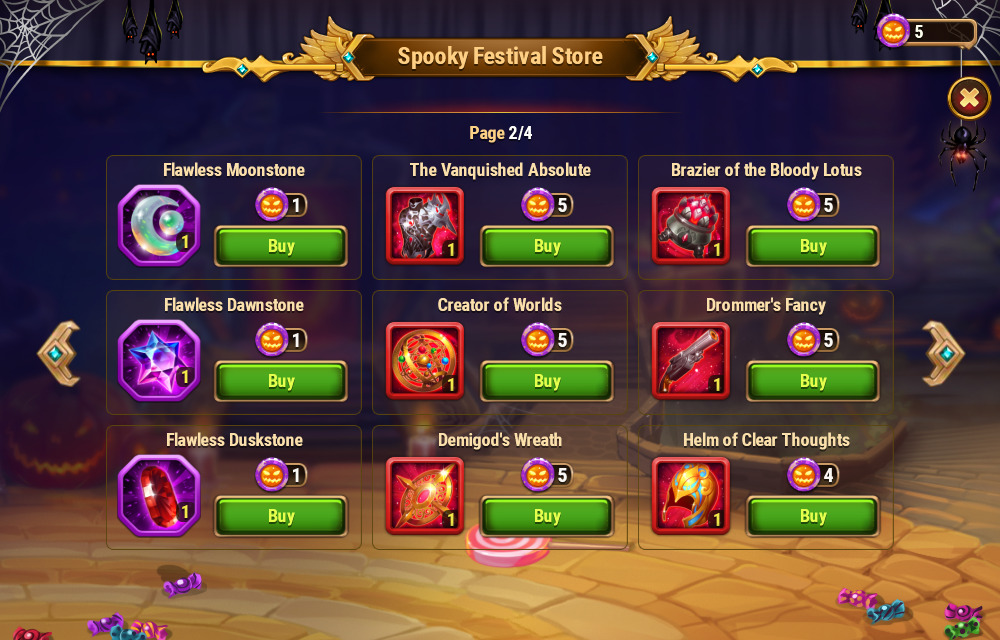Go to the previous store page arrow
1000x640 pixels.
click(x=59, y=353)
